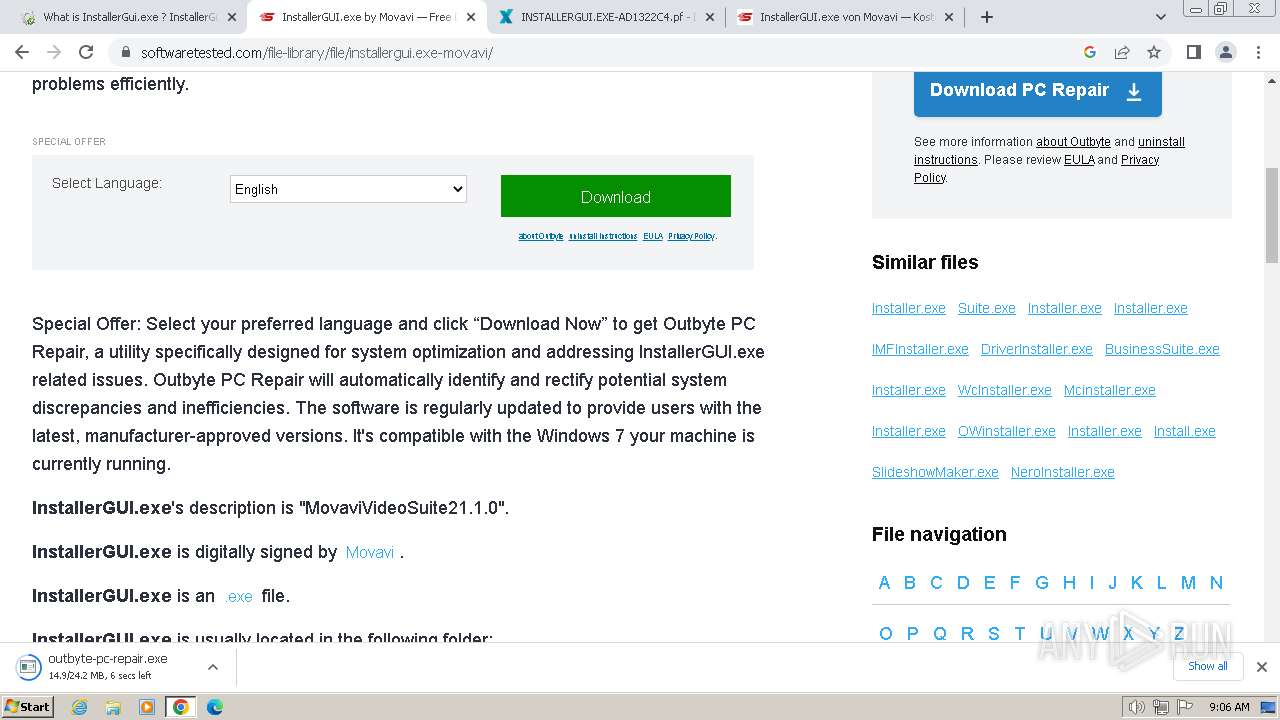This screenshot has height=720, width=1280.
Task: Launch Internet Explorer from taskbar
Action: tap(80, 707)
